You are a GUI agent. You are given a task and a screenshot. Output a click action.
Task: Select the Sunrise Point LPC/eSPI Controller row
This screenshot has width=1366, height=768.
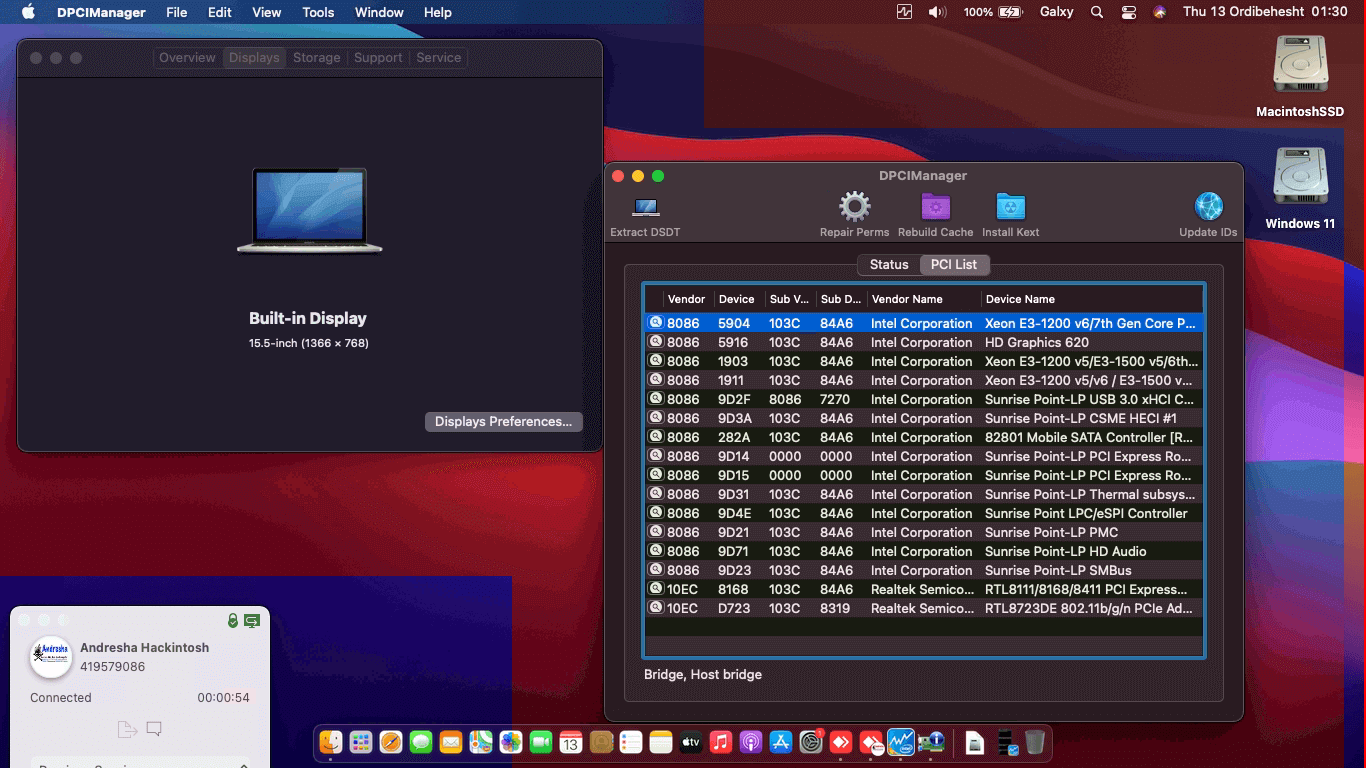point(924,513)
